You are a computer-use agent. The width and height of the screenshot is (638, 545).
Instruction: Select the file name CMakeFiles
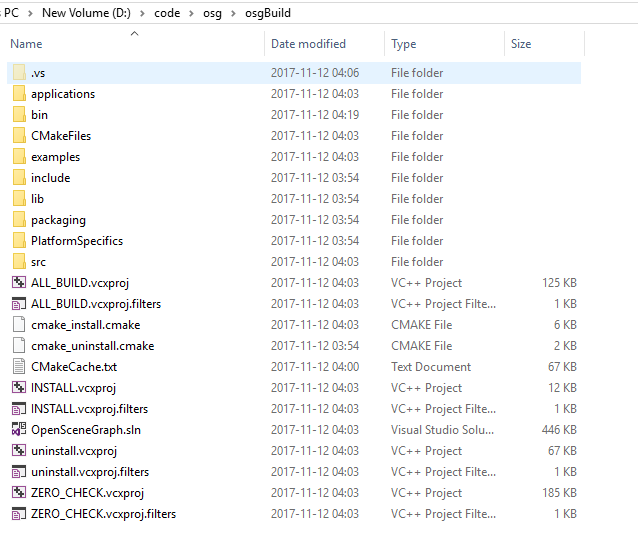(x=61, y=136)
